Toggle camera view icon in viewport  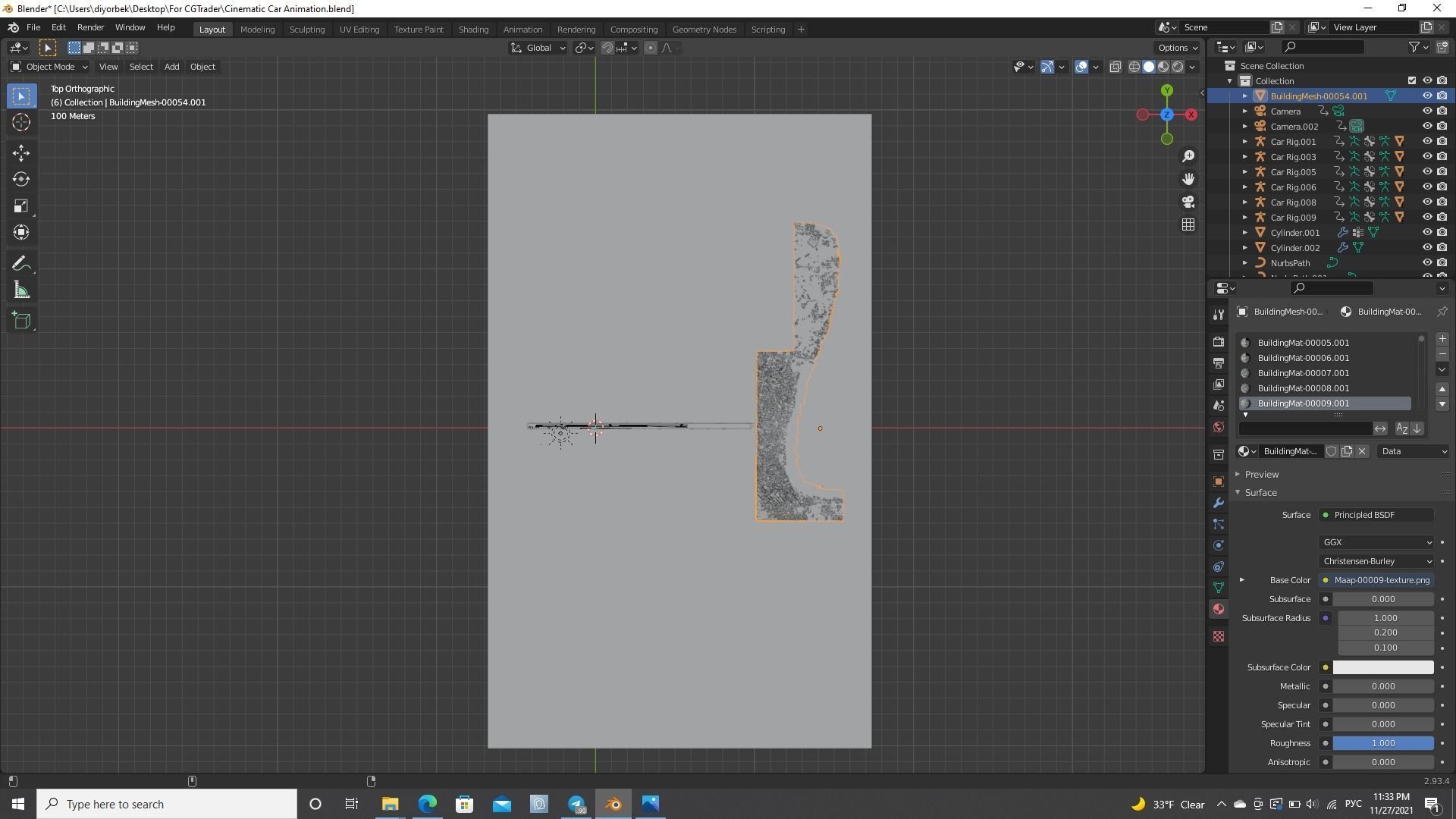click(1188, 202)
